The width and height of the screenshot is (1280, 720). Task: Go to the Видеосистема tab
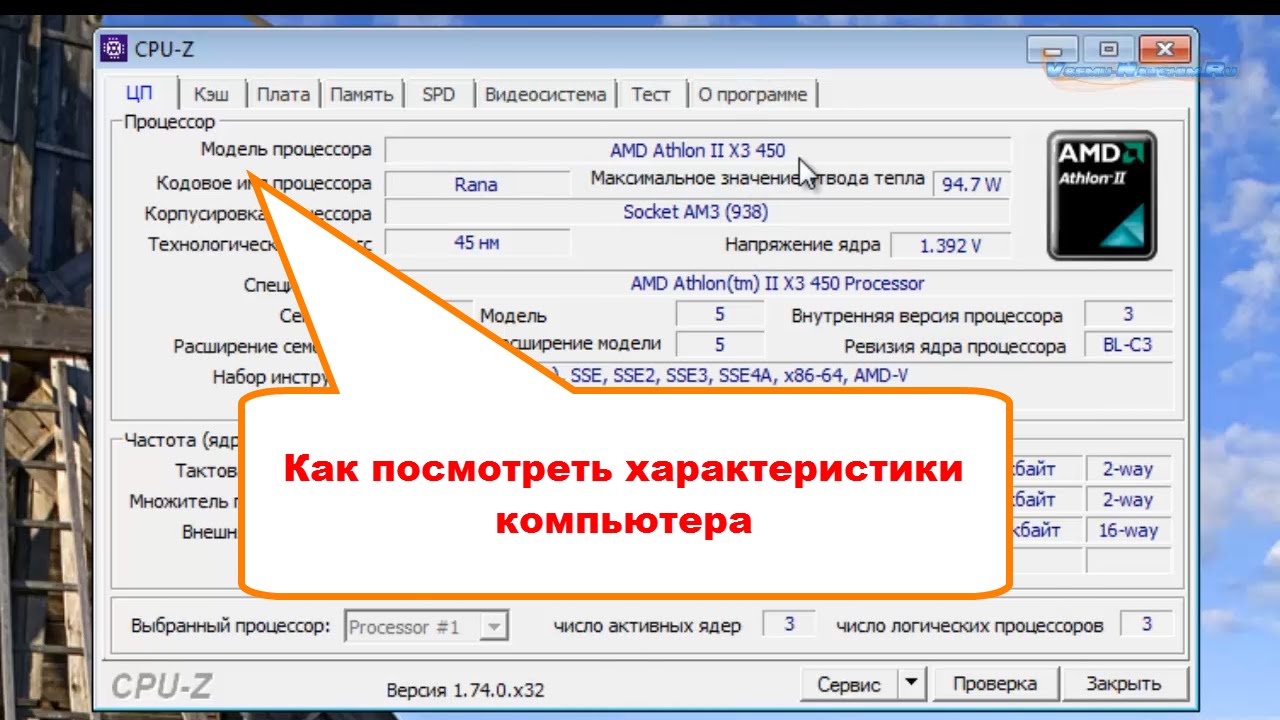tap(545, 95)
